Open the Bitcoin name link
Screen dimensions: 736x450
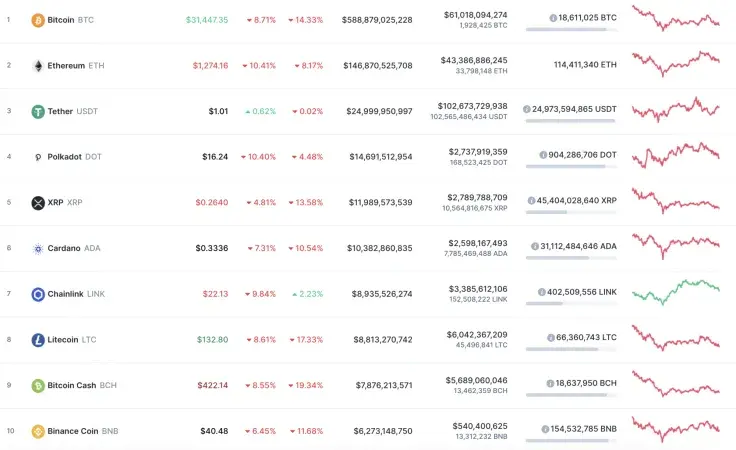click(61, 20)
